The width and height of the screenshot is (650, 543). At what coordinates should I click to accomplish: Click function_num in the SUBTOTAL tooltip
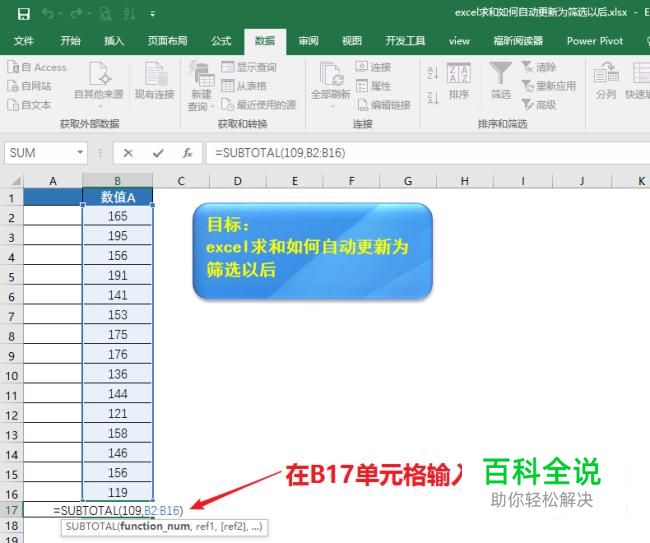tap(156, 526)
